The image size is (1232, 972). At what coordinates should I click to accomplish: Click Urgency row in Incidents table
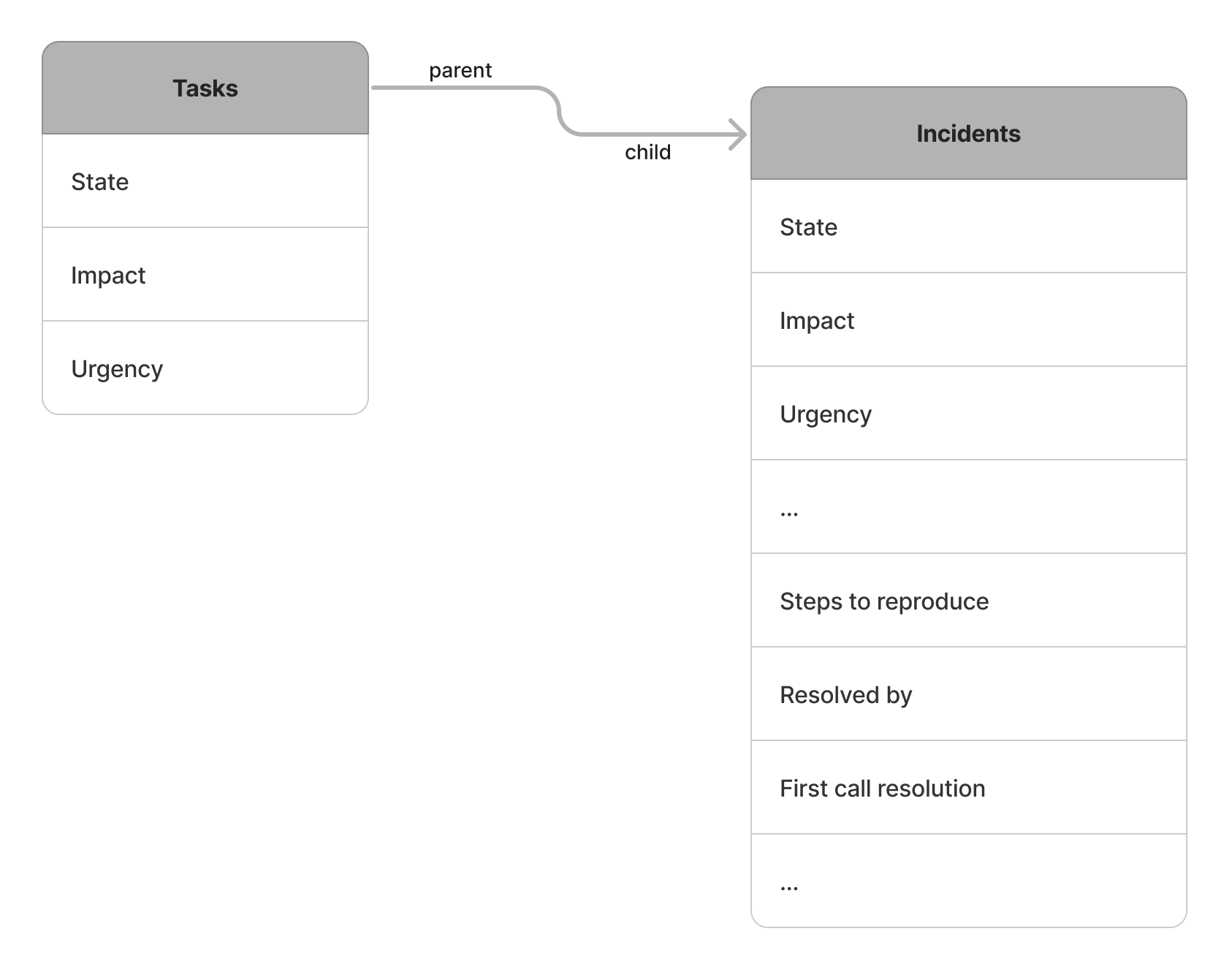coord(968,414)
